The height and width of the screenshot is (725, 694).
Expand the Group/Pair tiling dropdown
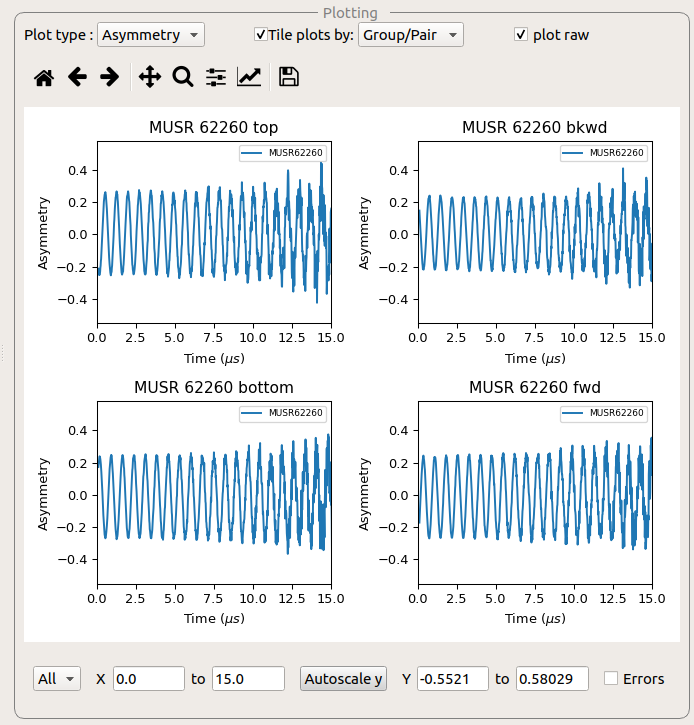pyautogui.click(x=411, y=35)
